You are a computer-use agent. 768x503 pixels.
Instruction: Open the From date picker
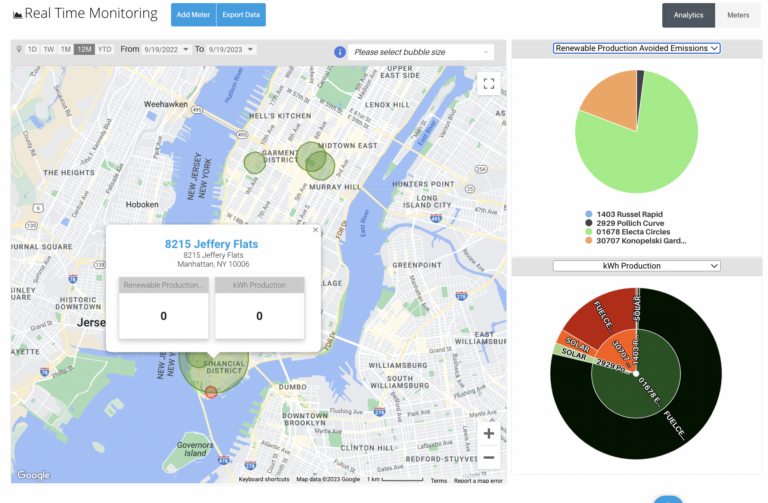click(x=166, y=49)
